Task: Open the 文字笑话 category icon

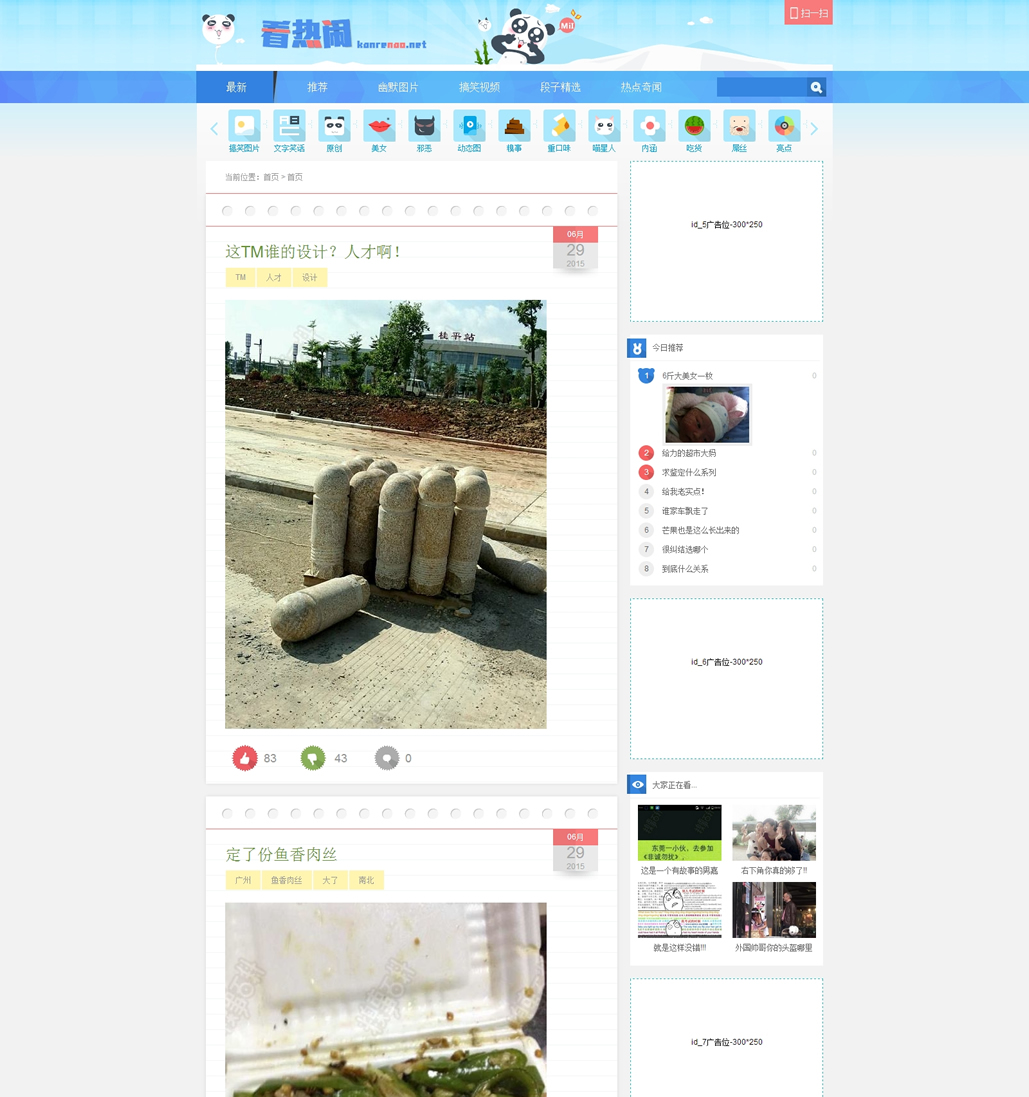Action: click(289, 126)
